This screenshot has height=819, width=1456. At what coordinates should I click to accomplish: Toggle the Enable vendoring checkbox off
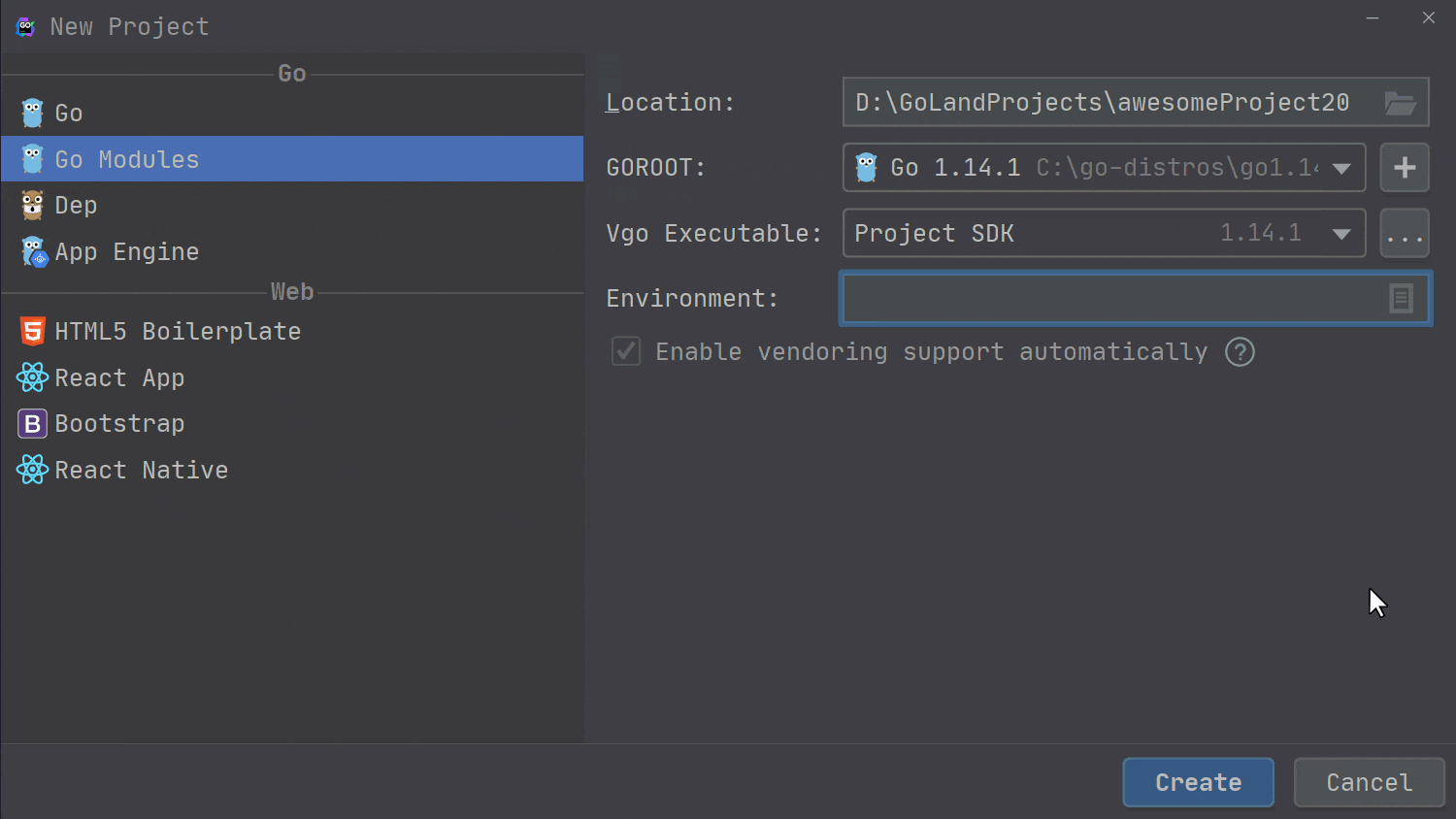(x=626, y=351)
